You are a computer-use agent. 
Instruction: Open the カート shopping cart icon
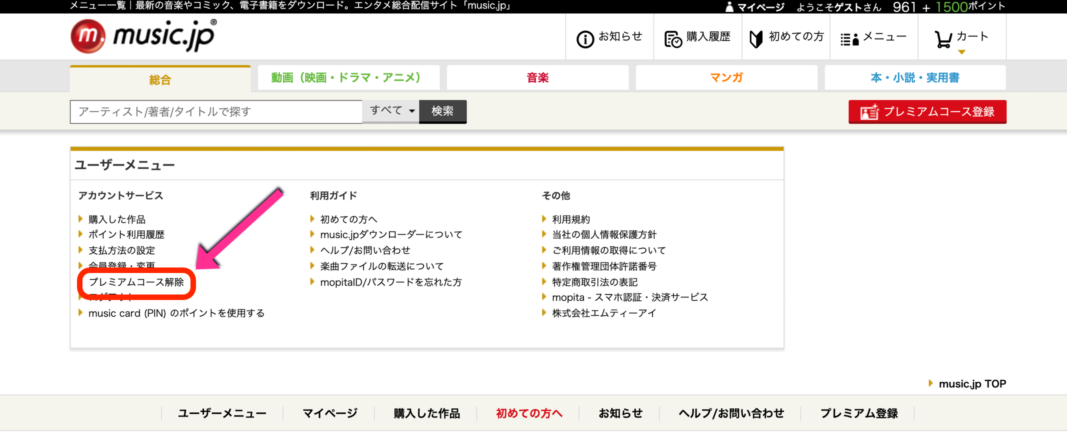pos(943,38)
